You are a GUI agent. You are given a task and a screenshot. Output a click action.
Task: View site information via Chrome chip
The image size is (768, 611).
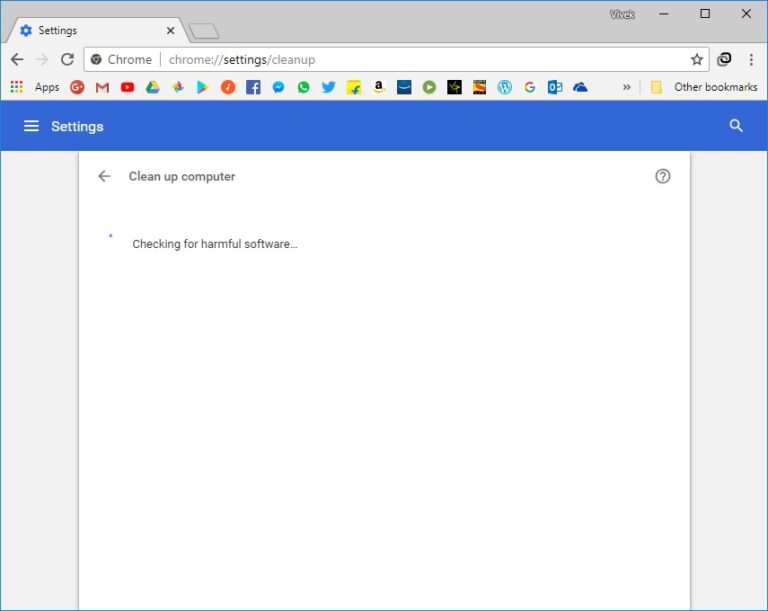pos(121,60)
